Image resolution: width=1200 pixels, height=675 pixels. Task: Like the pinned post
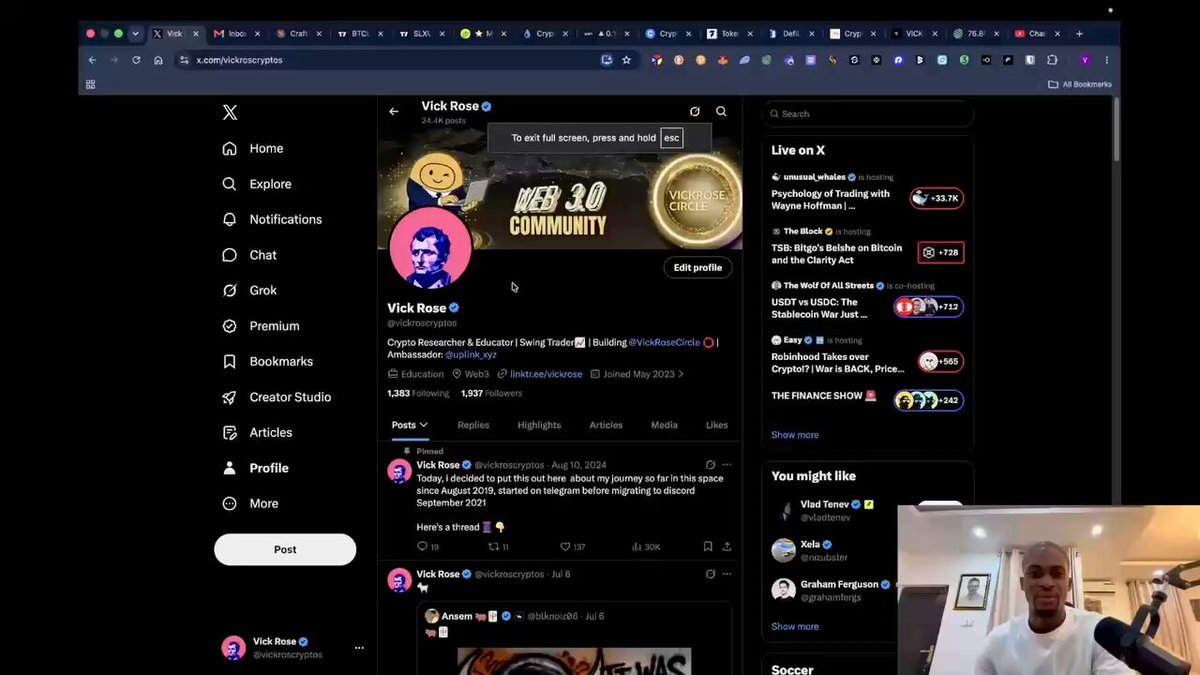pyautogui.click(x=572, y=547)
